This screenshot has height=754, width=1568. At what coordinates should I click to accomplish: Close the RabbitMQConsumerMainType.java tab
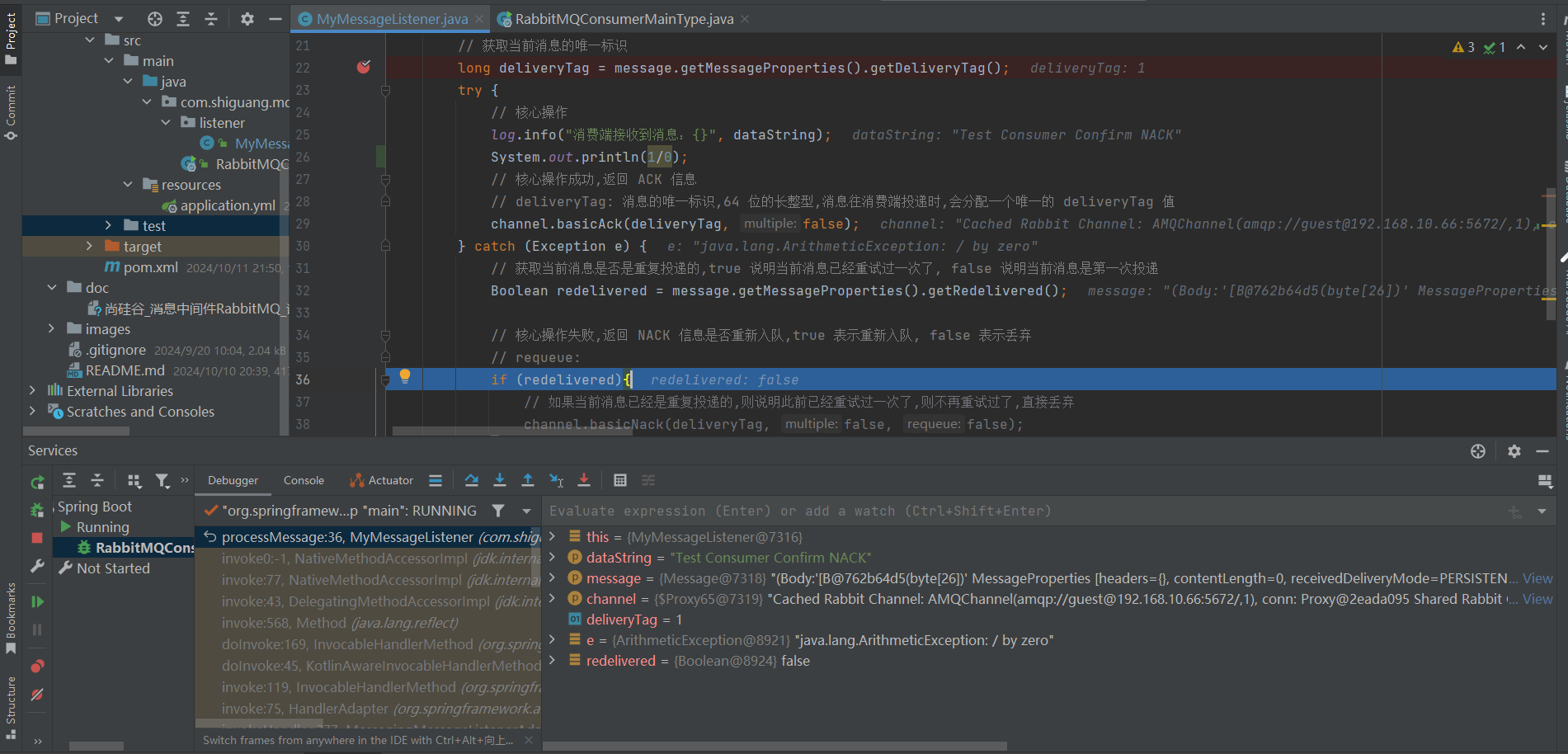(x=745, y=18)
